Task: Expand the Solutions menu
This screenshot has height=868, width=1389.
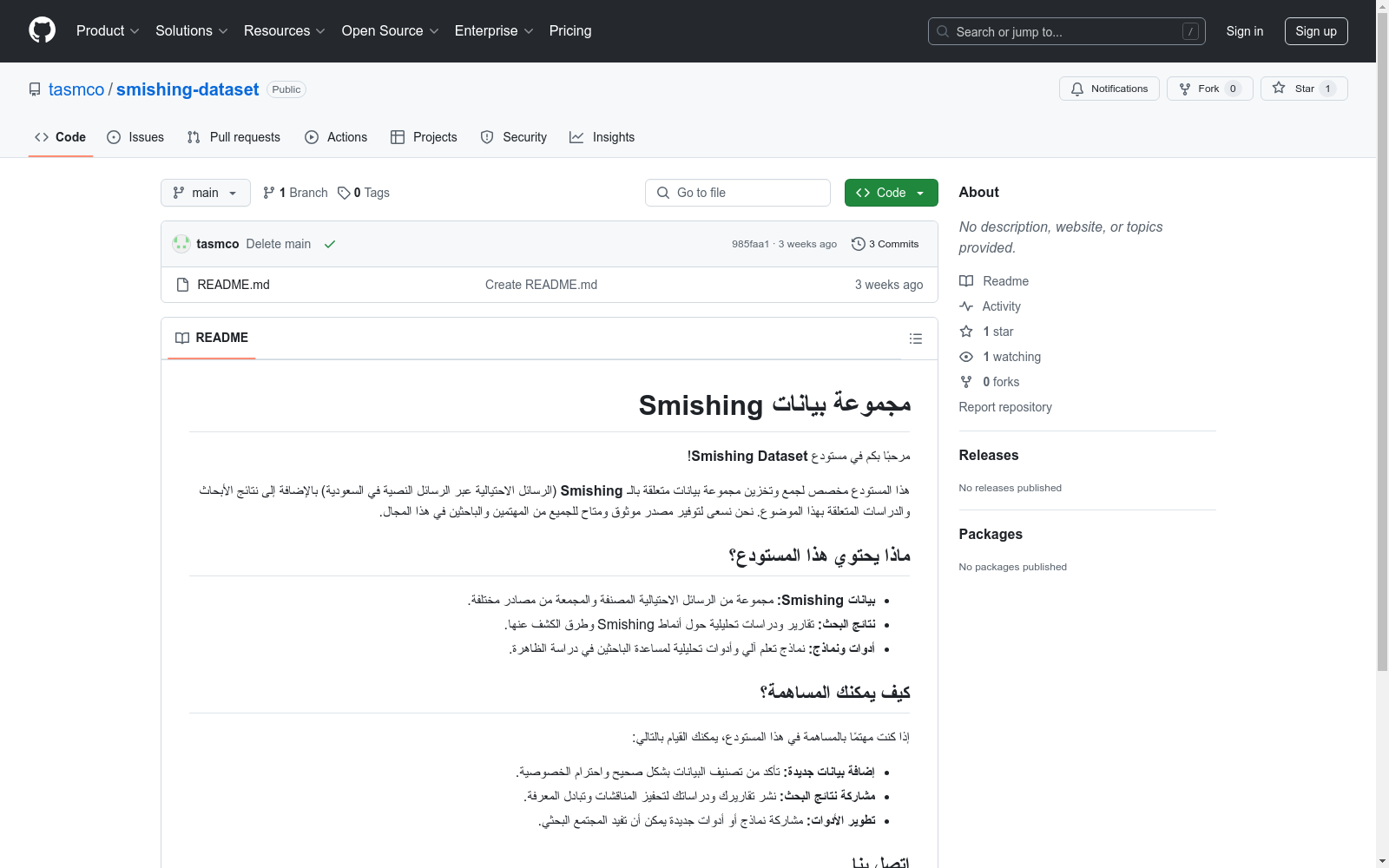Action: coord(191,31)
